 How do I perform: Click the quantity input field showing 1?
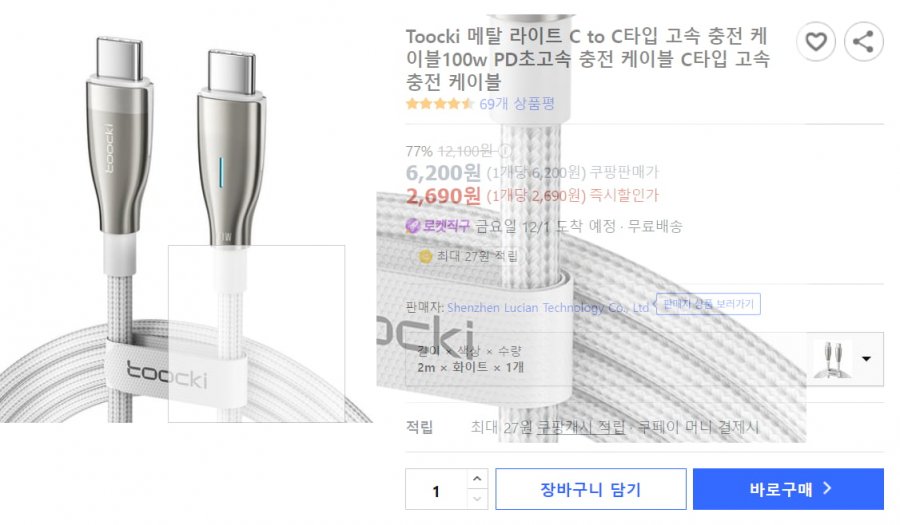point(436,489)
